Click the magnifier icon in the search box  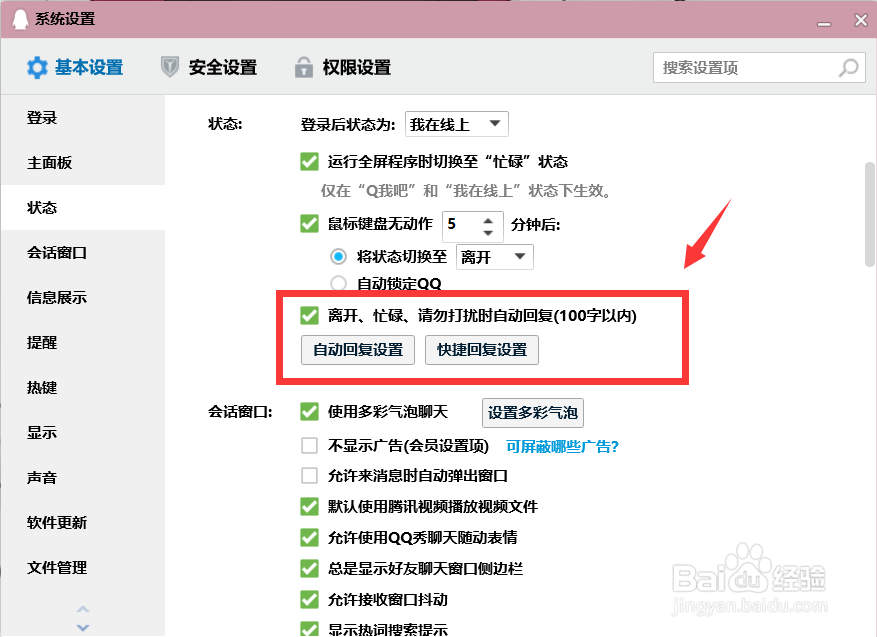pyautogui.click(x=847, y=67)
